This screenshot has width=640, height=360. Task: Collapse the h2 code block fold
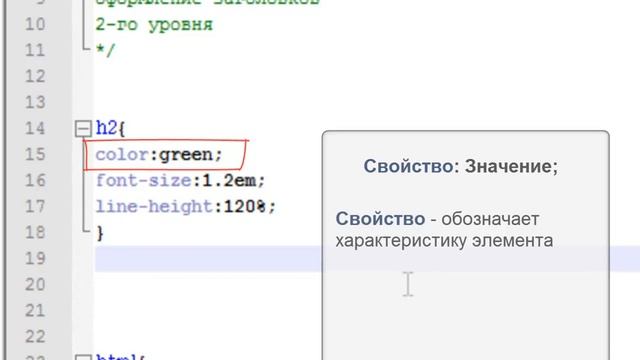coord(83,129)
